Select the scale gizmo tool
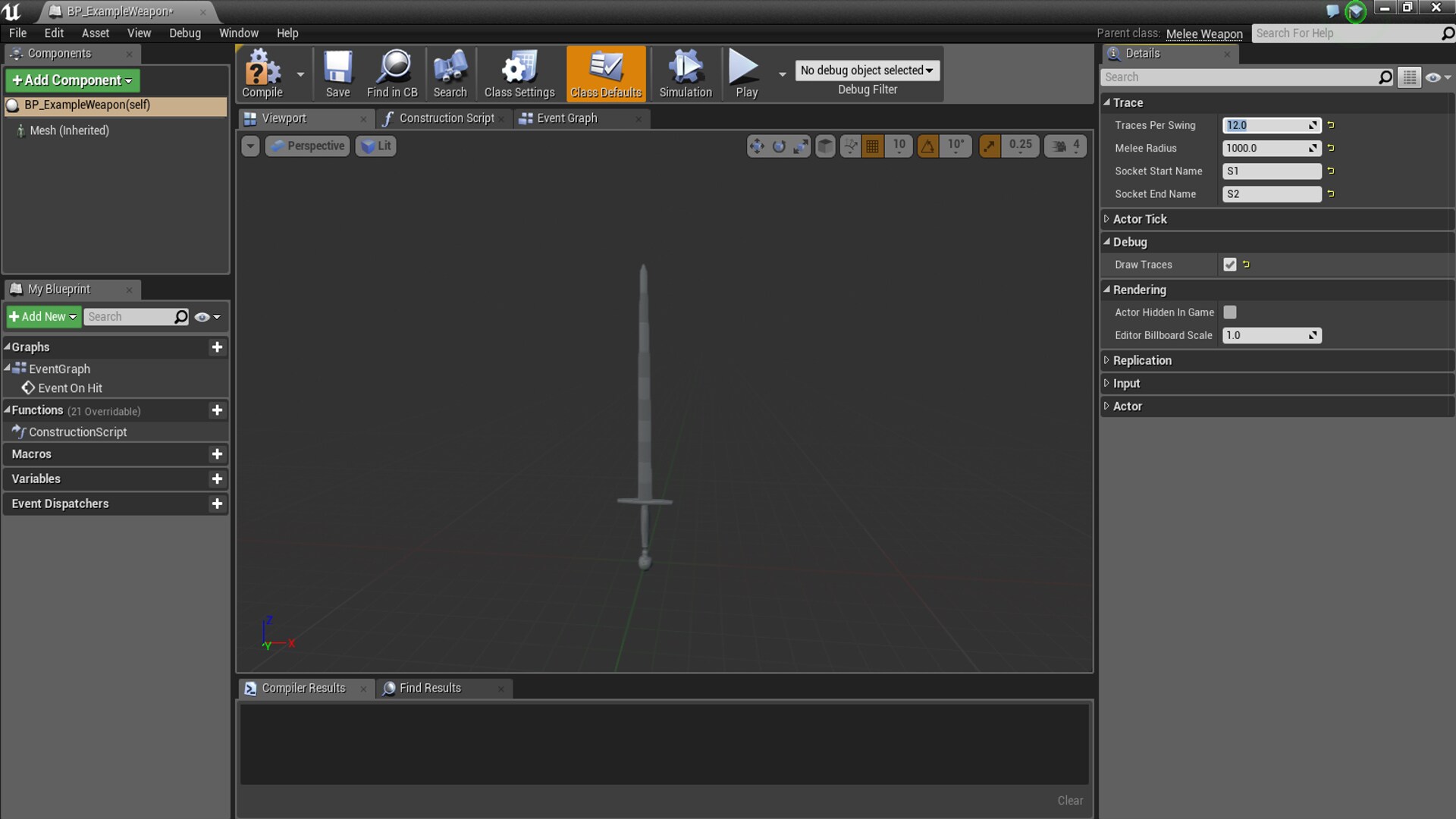The height and width of the screenshot is (819, 1456). pos(801,146)
